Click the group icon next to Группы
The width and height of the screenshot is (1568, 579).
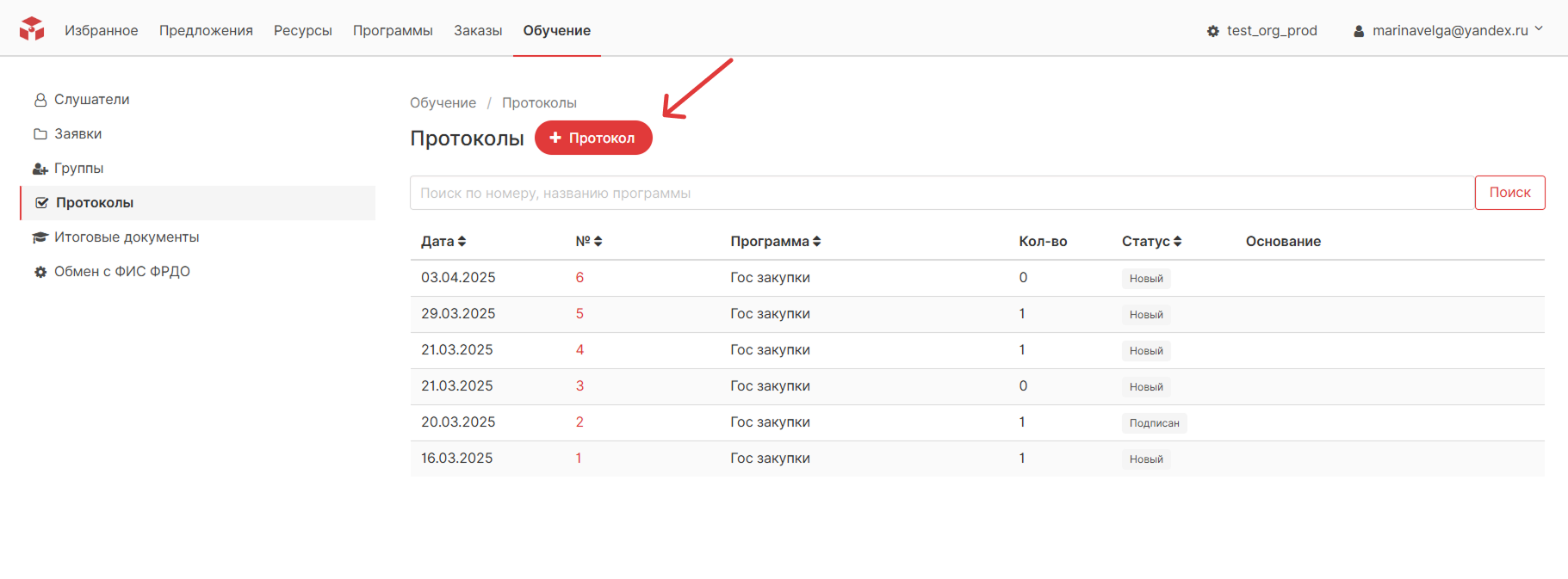pyautogui.click(x=40, y=169)
